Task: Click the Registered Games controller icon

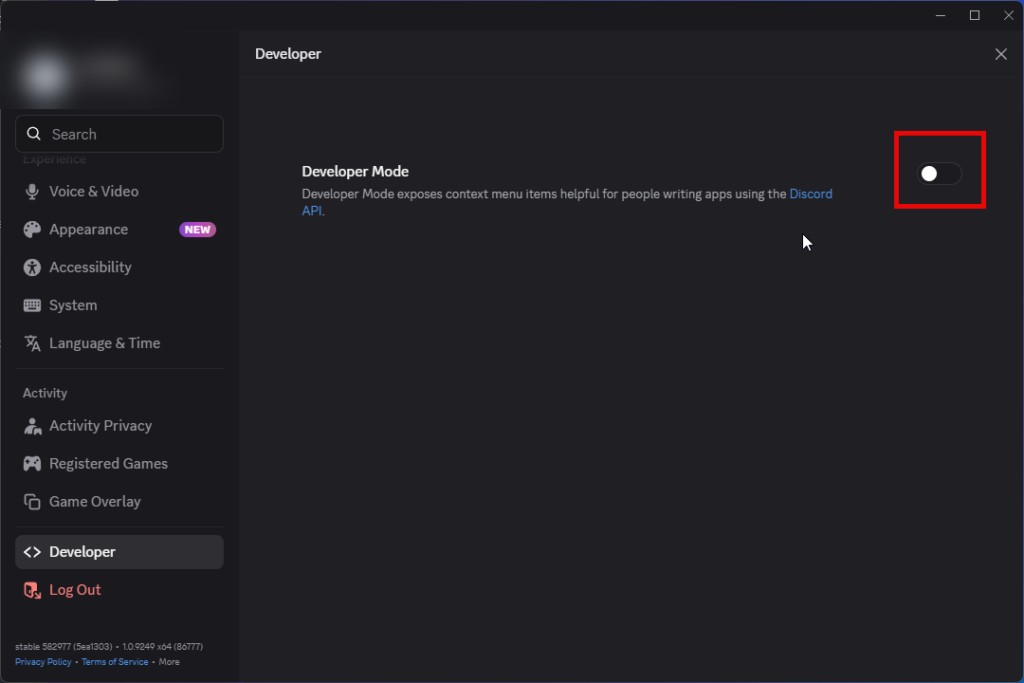Action: click(31, 464)
